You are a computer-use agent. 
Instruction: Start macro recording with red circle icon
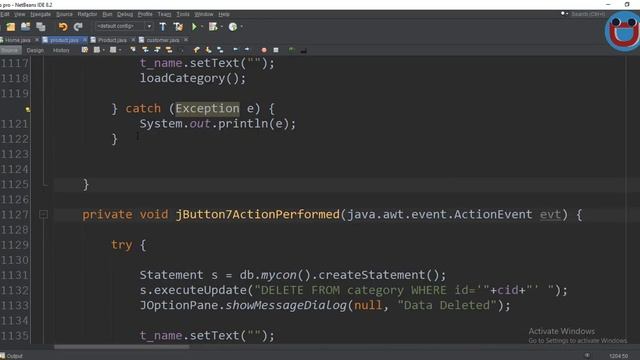pyautogui.click(x=264, y=50)
